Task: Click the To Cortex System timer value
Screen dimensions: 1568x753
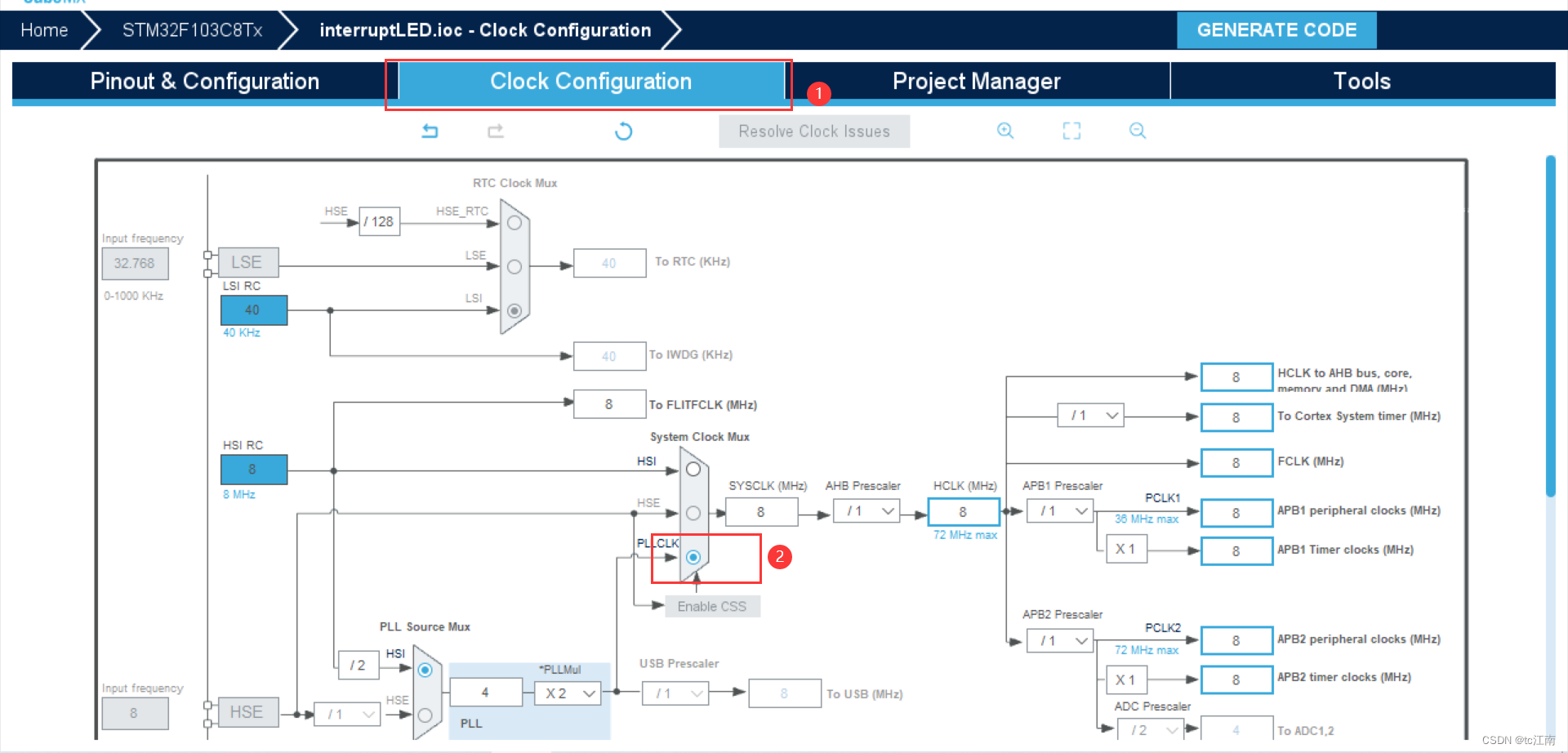Action: pyautogui.click(x=1236, y=417)
